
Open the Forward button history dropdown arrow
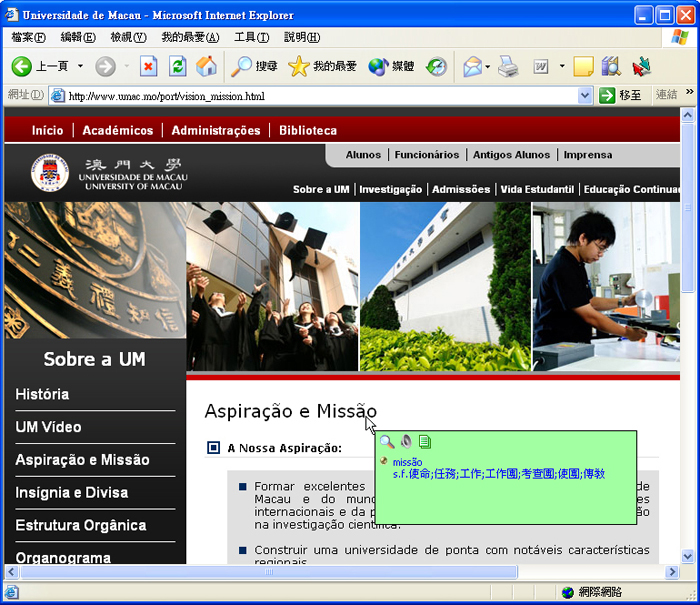[x=127, y=66]
